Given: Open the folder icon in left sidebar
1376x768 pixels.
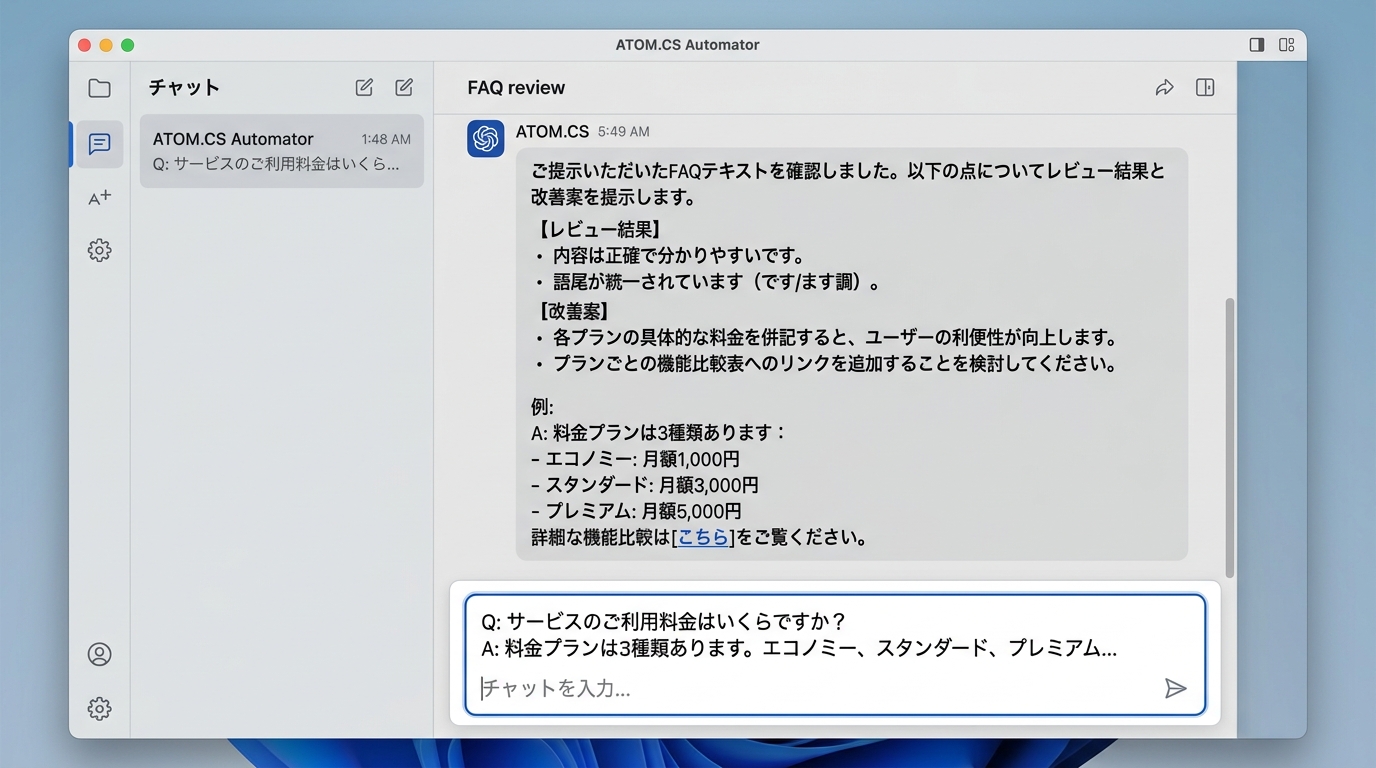Looking at the screenshot, I should (99, 88).
